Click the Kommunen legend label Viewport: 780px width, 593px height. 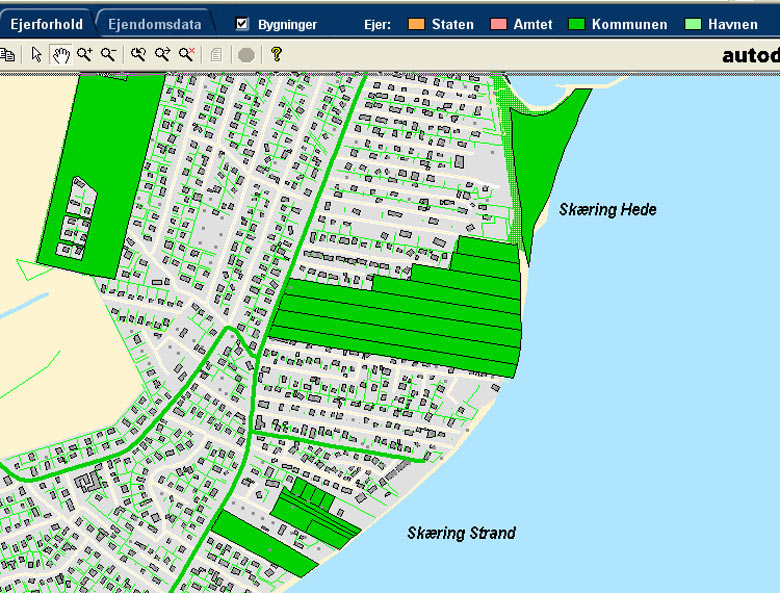point(629,24)
